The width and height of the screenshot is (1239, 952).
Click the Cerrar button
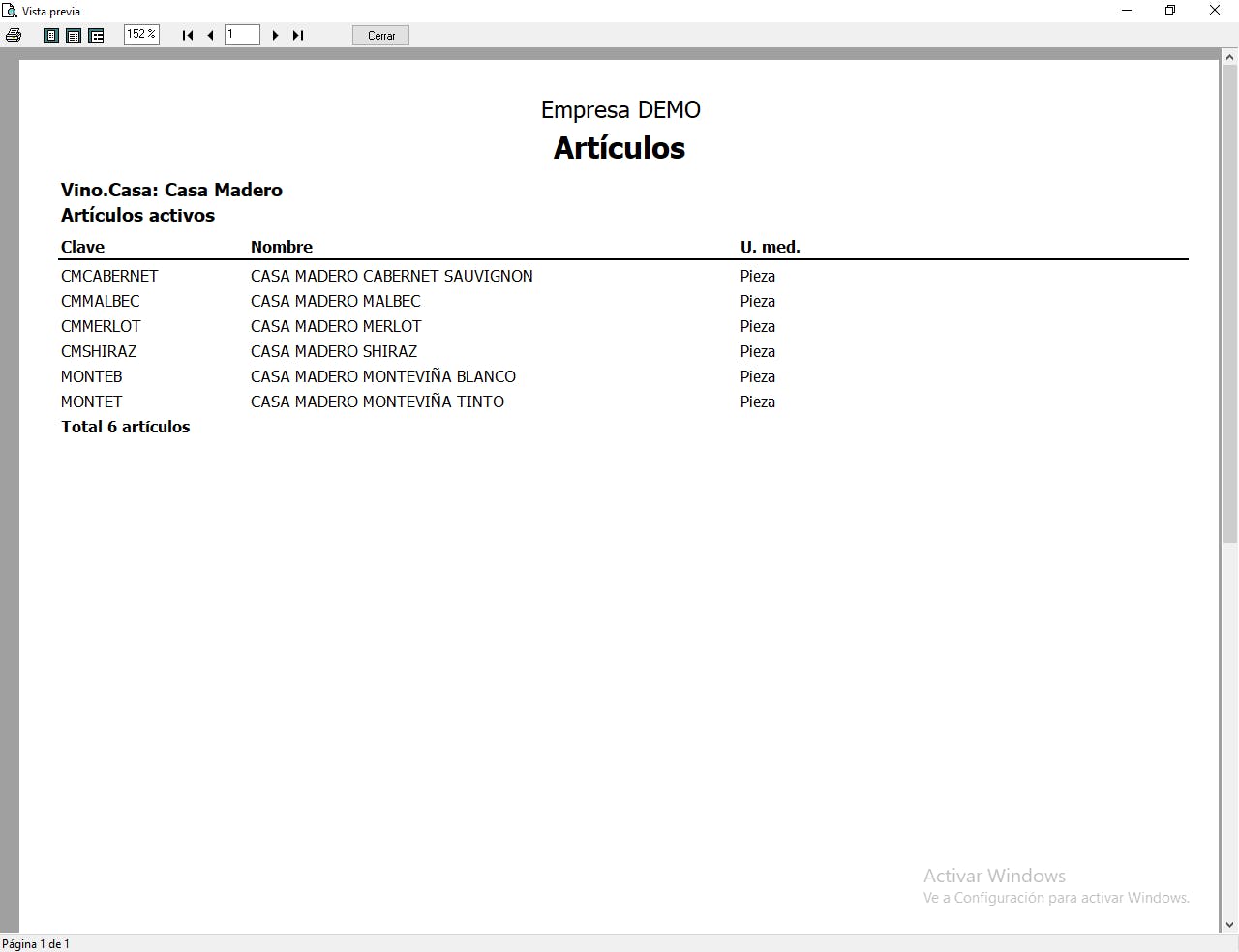[381, 35]
